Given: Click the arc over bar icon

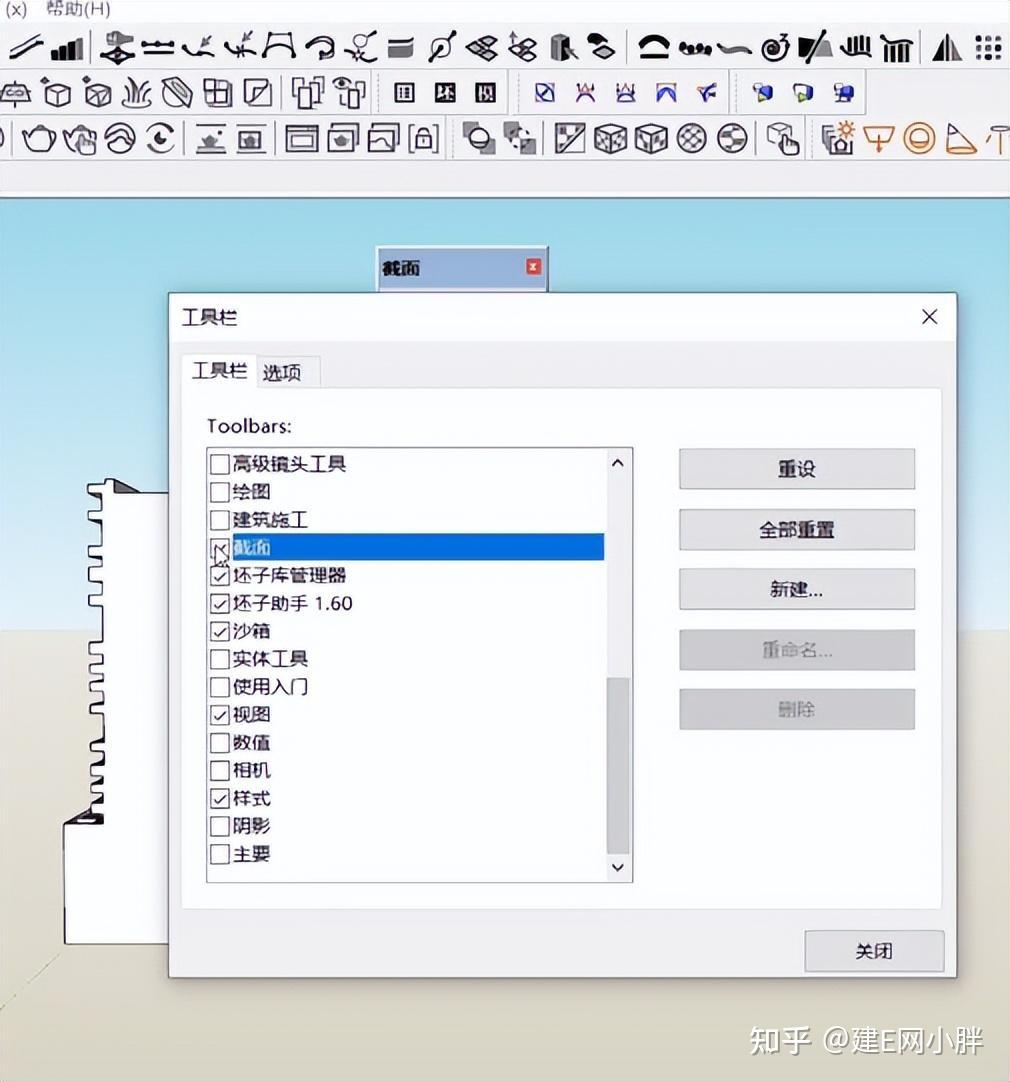Looking at the screenshot, I should pyautogui.click(x=652, y=47).
